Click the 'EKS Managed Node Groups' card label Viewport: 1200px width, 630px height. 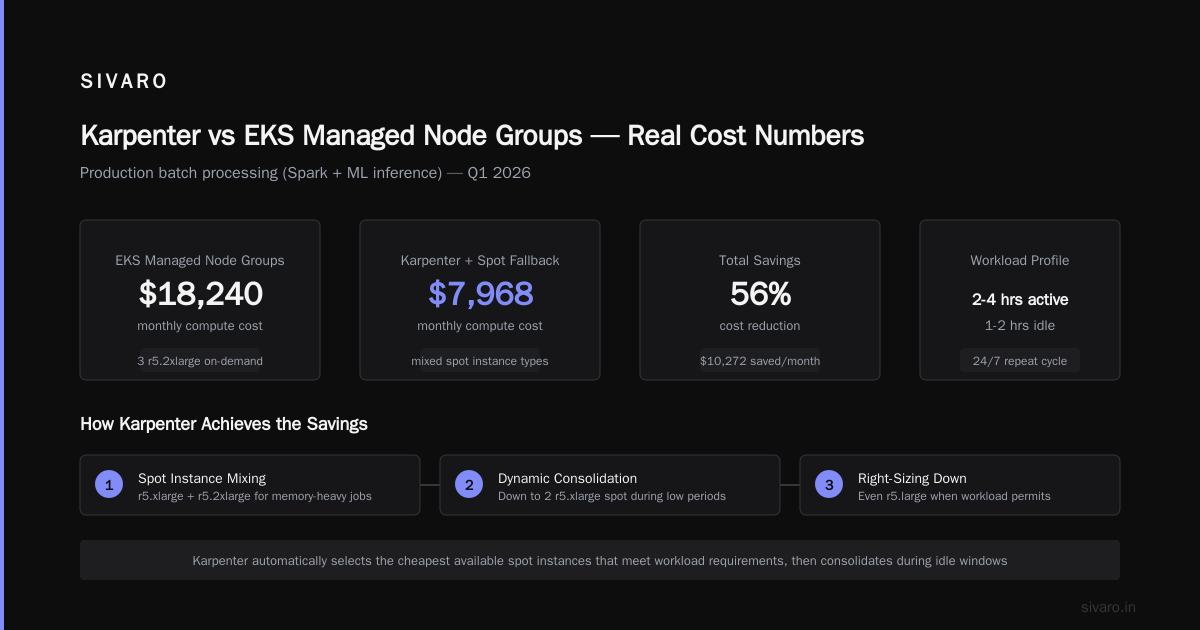click(200, 260)
